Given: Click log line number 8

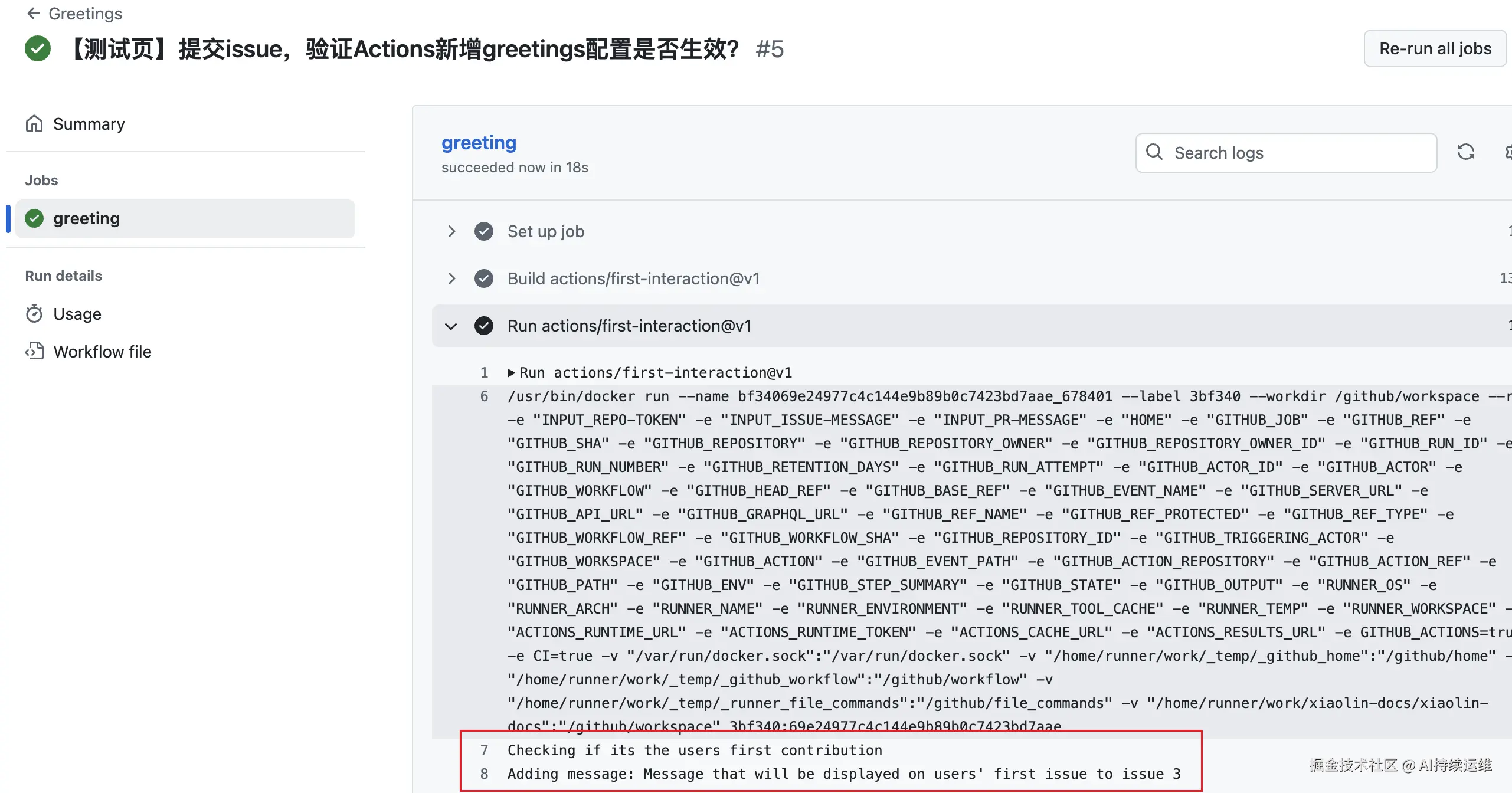Looking at the screenshot, I should 484,774.
